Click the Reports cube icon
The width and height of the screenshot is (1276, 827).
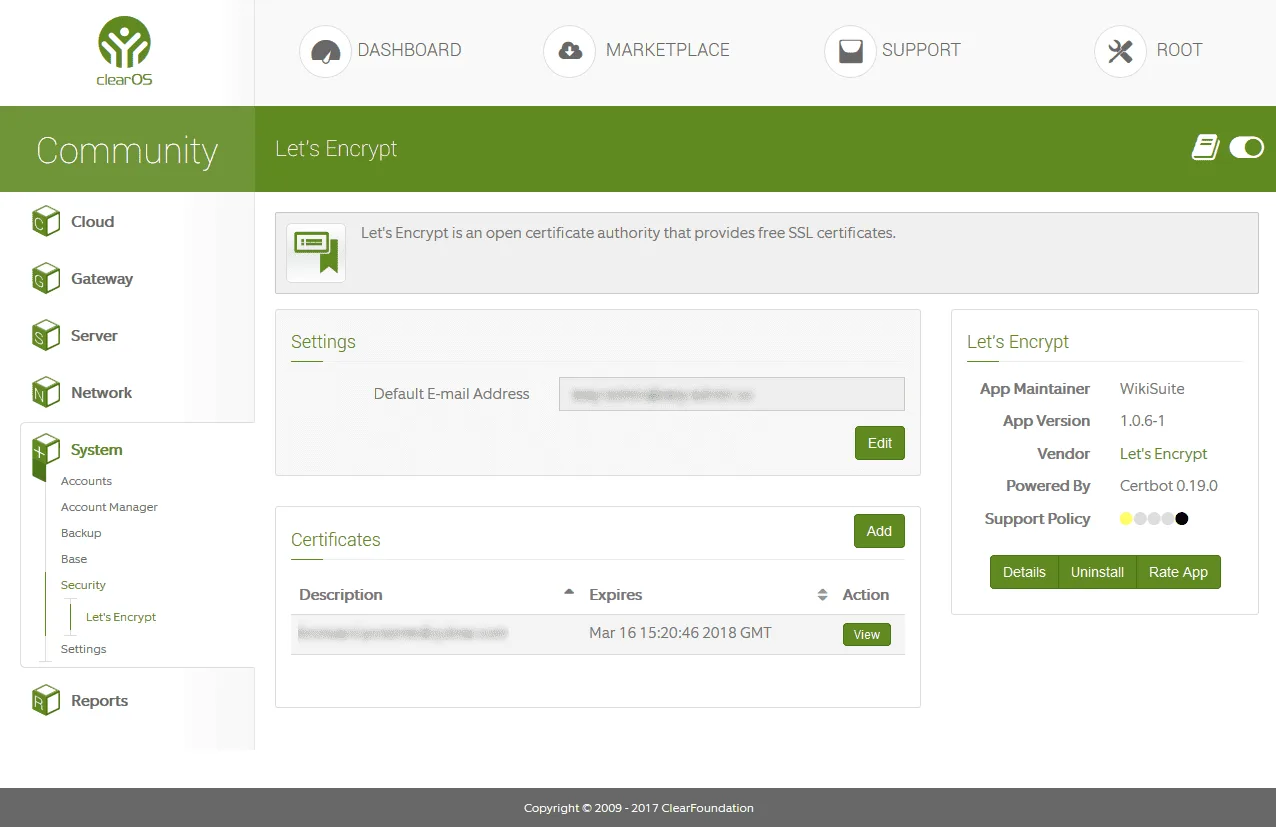tap(45, 700)
